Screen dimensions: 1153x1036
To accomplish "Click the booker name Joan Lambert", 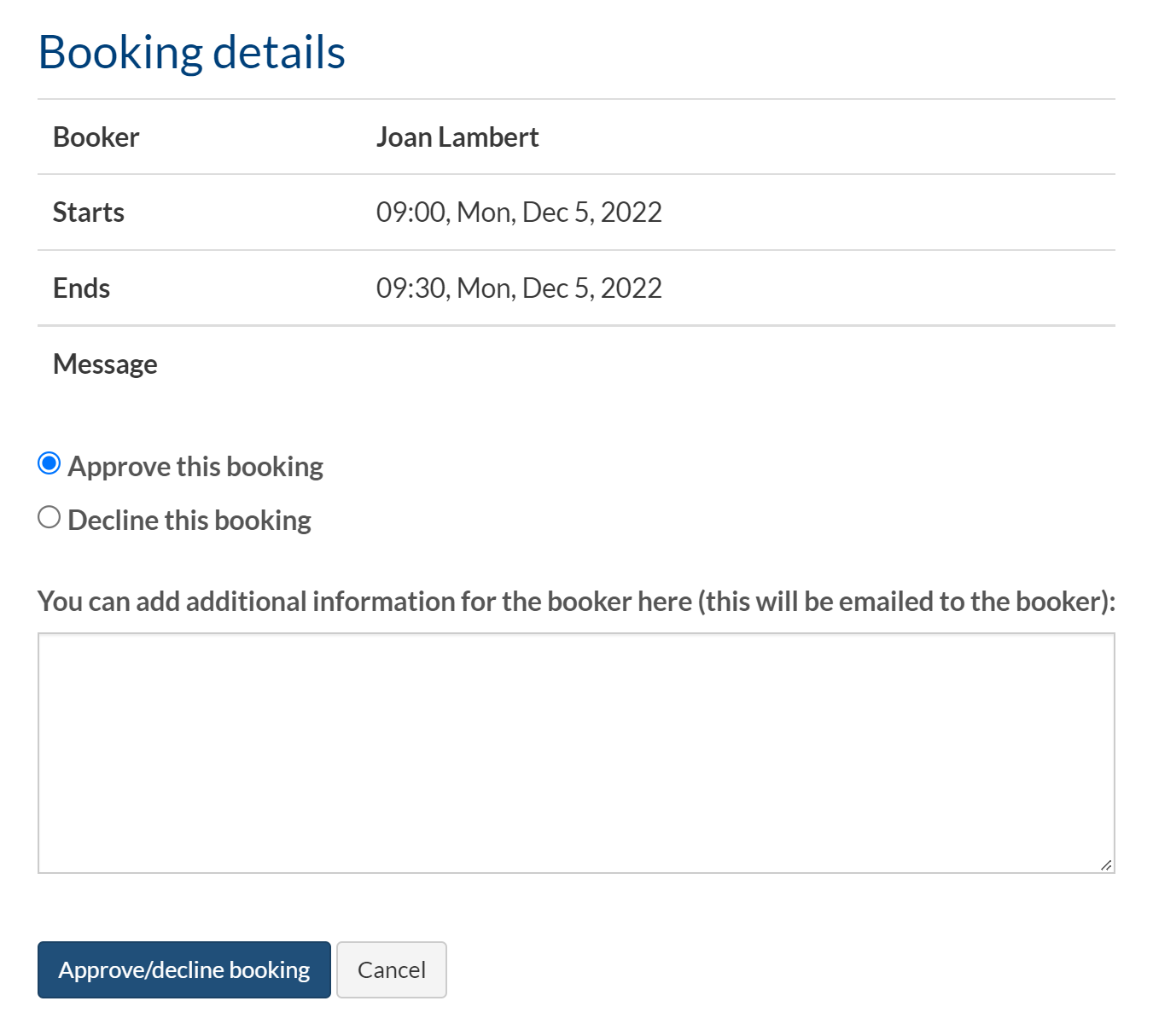I will click(457, 137).
